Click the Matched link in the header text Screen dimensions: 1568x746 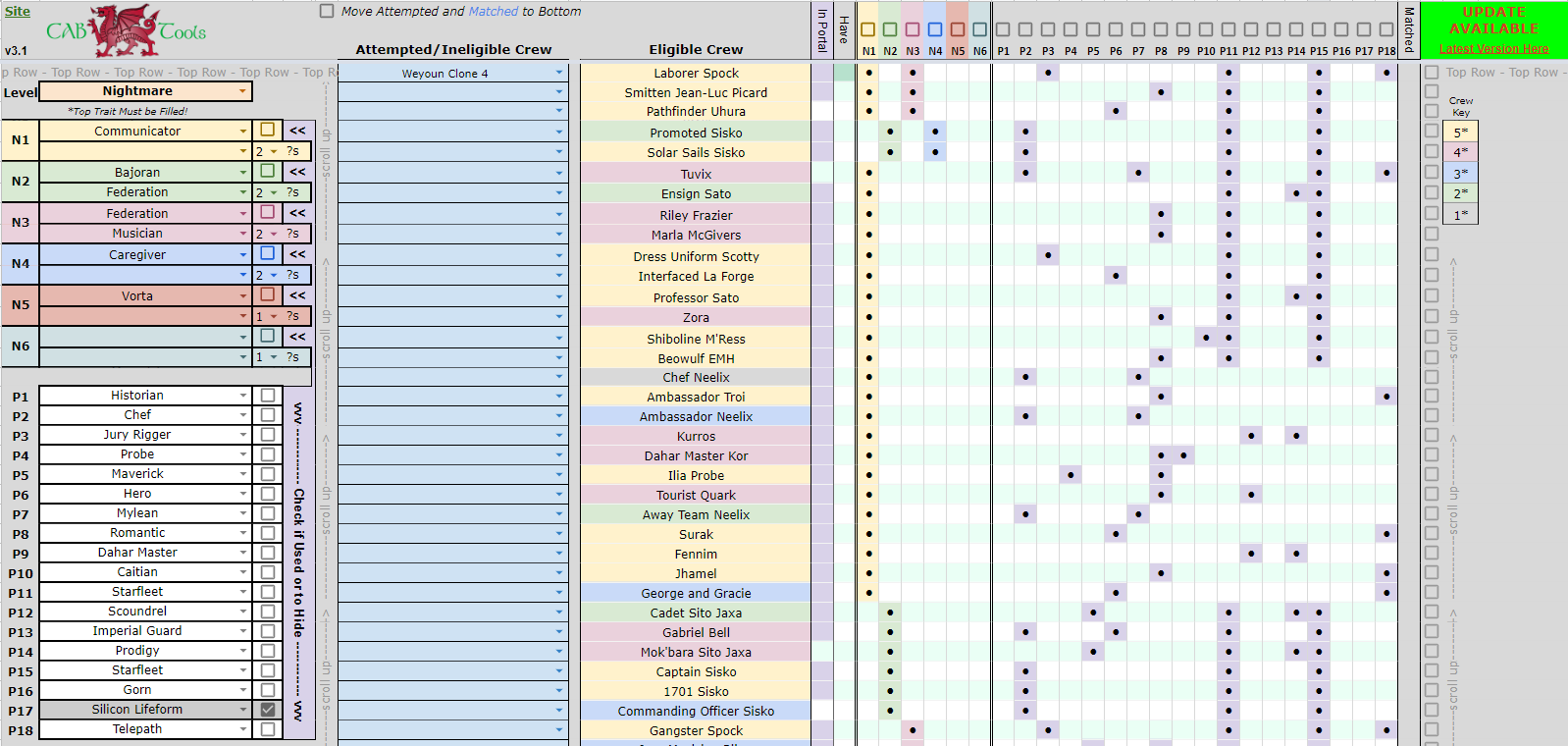pos(493,12)
